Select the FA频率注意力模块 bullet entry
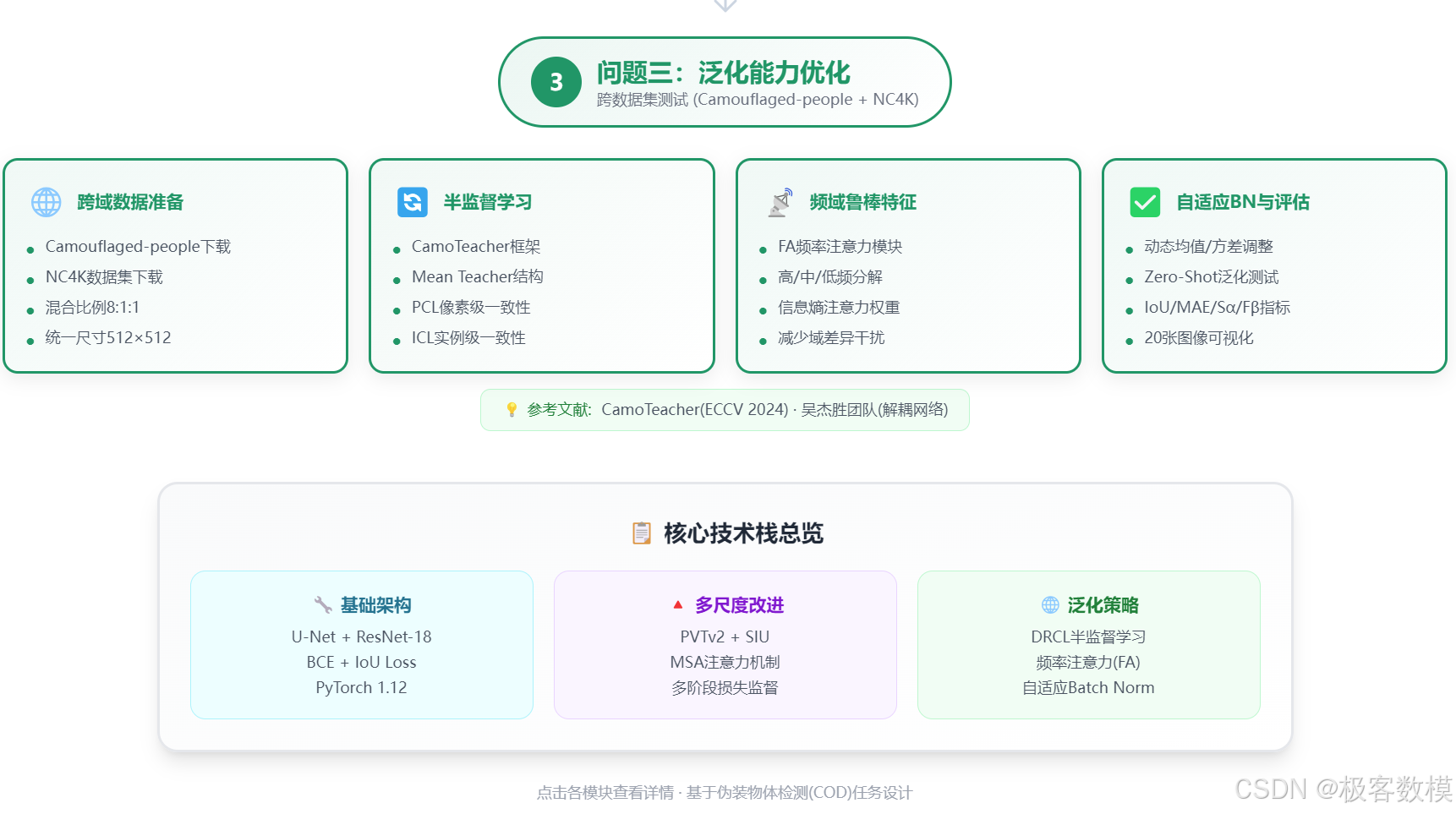The width and height of the screenshot is (1456, 814). pyautogui.click(x=840, y=246)
